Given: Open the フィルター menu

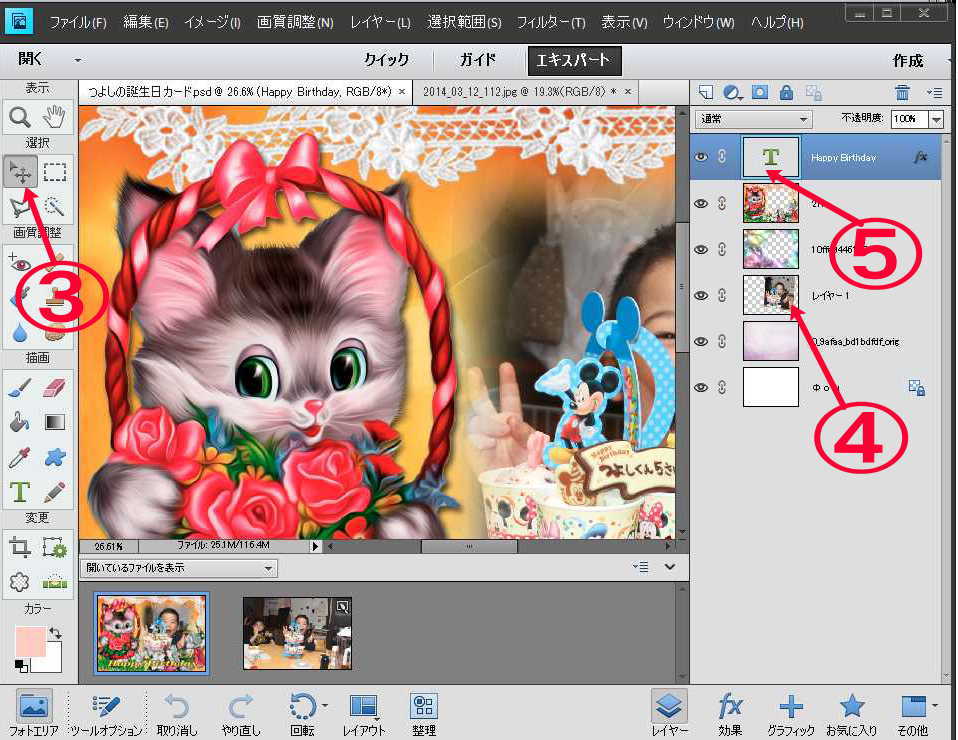Looking at the screenshot, I should (549, 22).
